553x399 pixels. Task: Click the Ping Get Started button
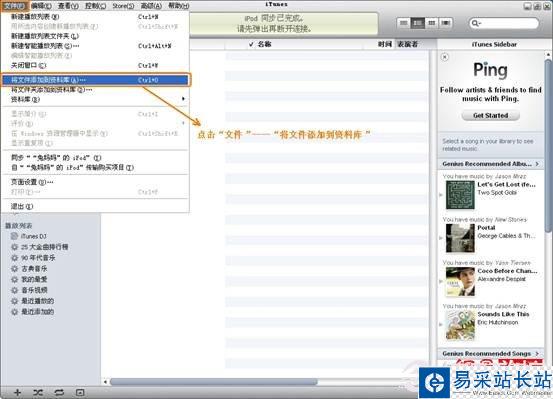pyautogui.click(x=491, y=115)
